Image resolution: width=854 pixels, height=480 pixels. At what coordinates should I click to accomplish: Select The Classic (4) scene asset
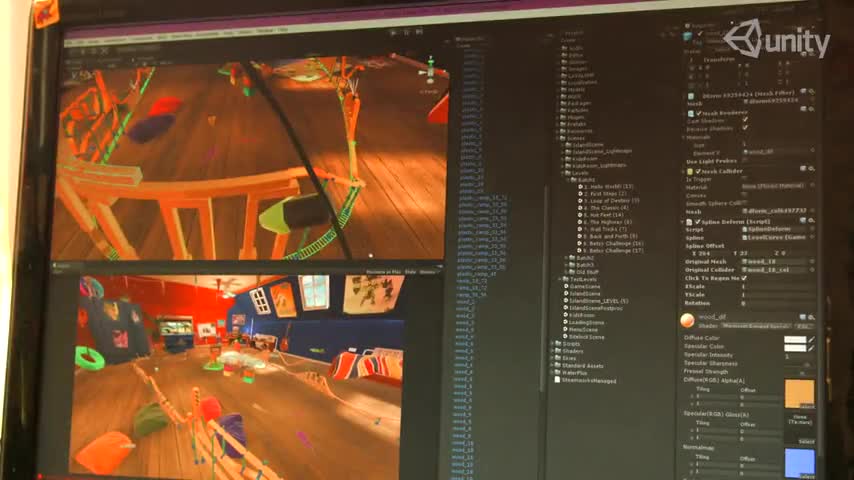point(603,208)
